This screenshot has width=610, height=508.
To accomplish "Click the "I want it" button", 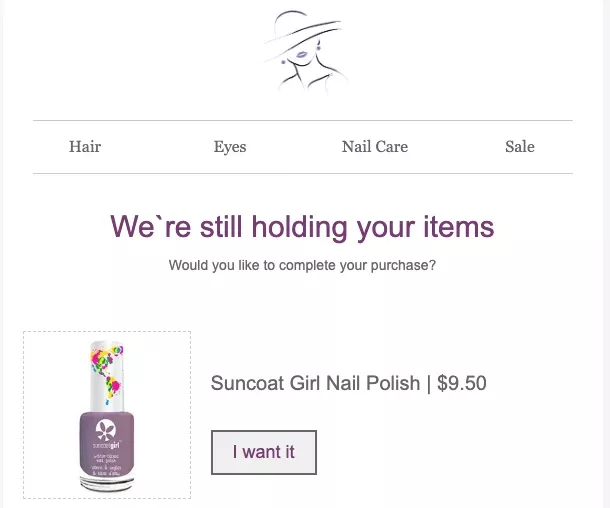I will (264, 452).
